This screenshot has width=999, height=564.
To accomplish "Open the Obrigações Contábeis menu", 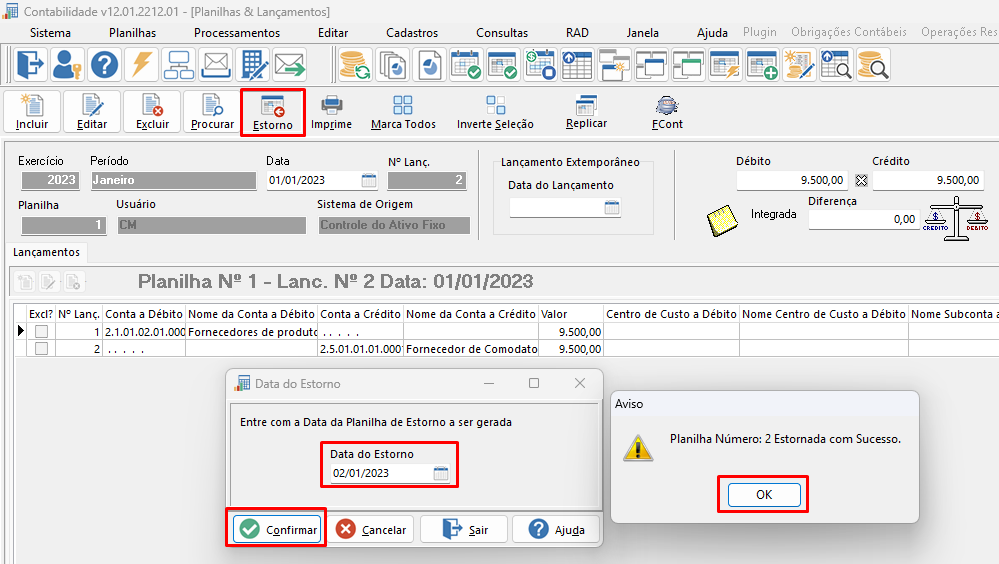I will [x=849, y=32].
